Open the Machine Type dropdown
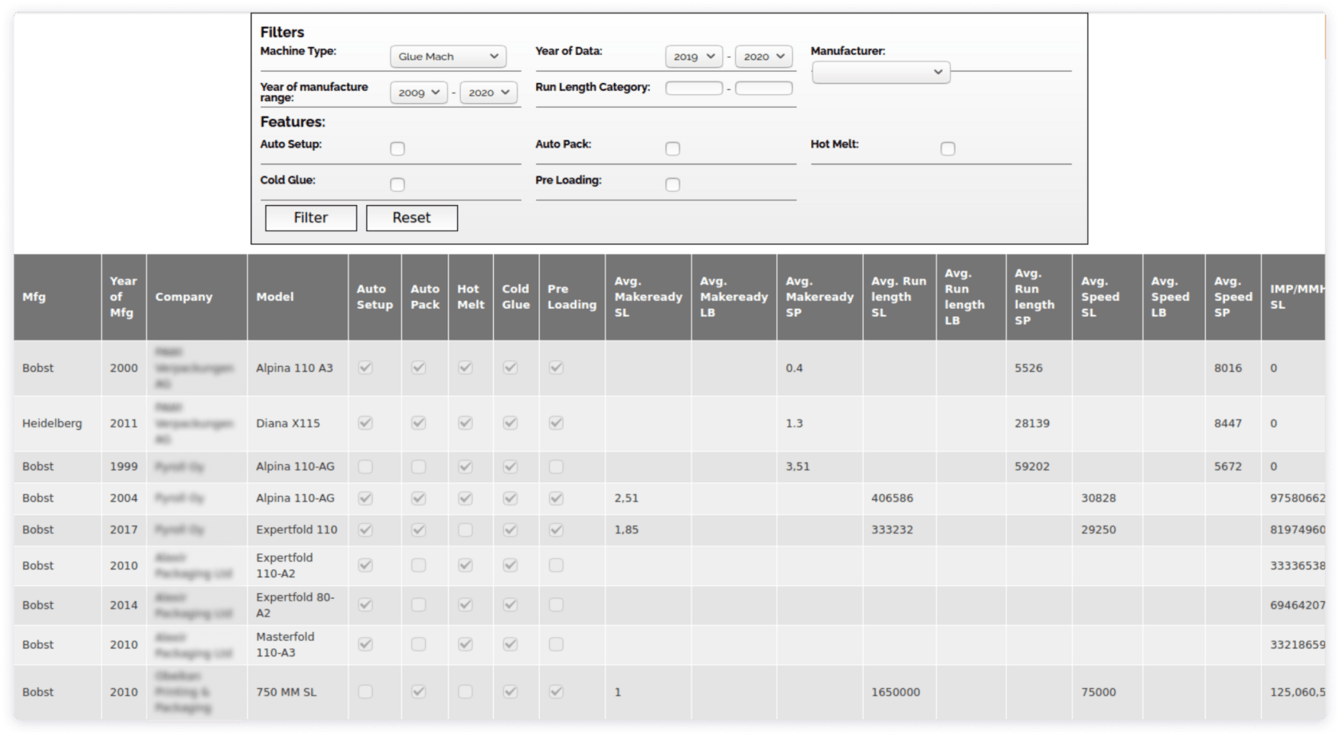The width and height of the screenshot is (1340, 736). pyautogui.click(x=448, y=57)
